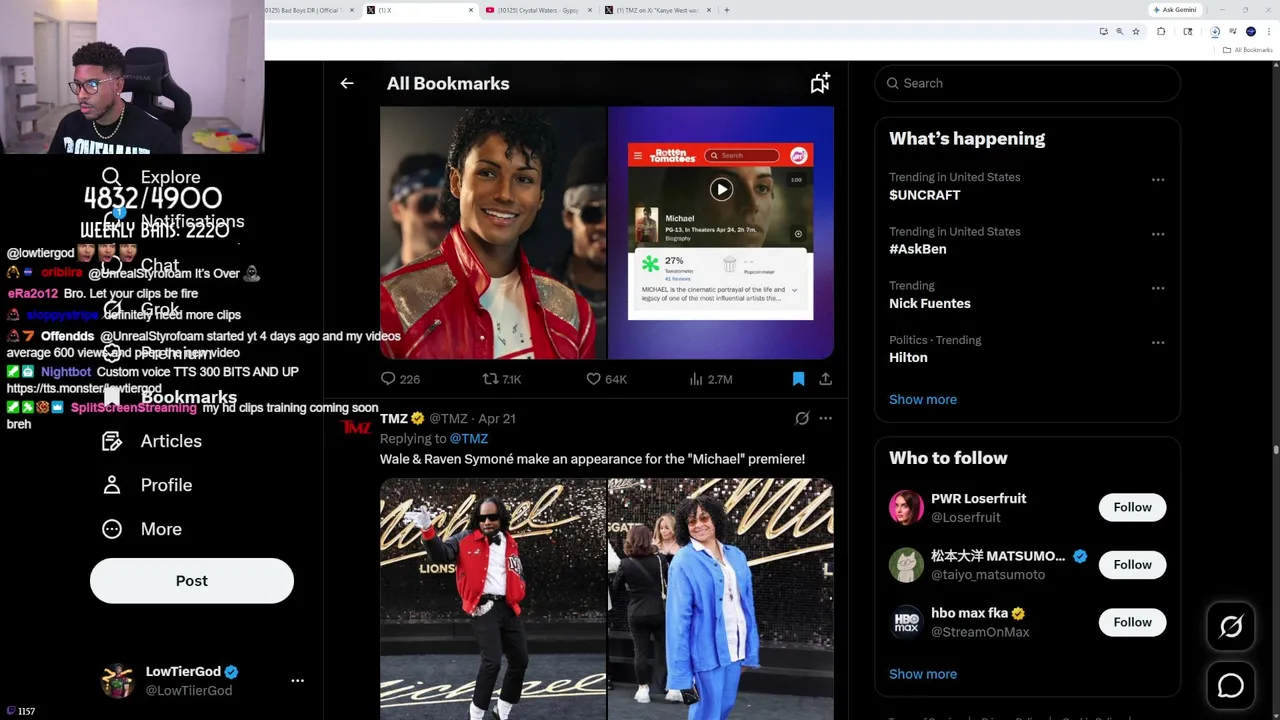Viewport: 1280px width, 720px height.
Task: Like the post with 64K likes
Action: [x=606, y=379]
